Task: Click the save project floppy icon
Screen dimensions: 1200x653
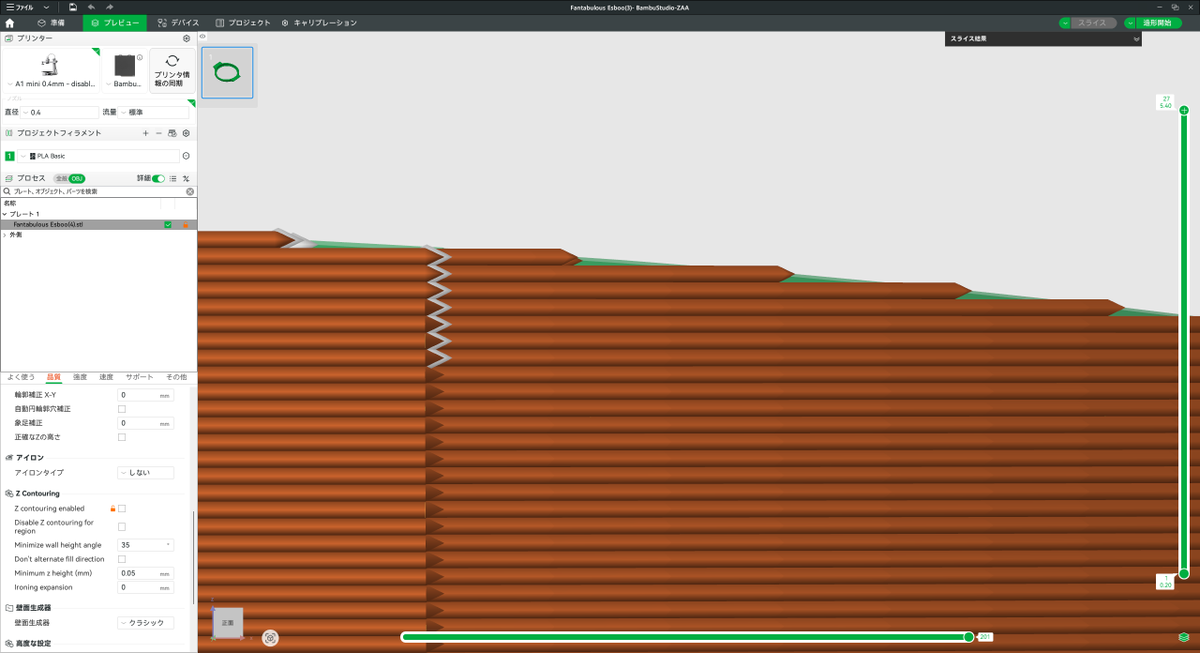Action: point(73,7)
